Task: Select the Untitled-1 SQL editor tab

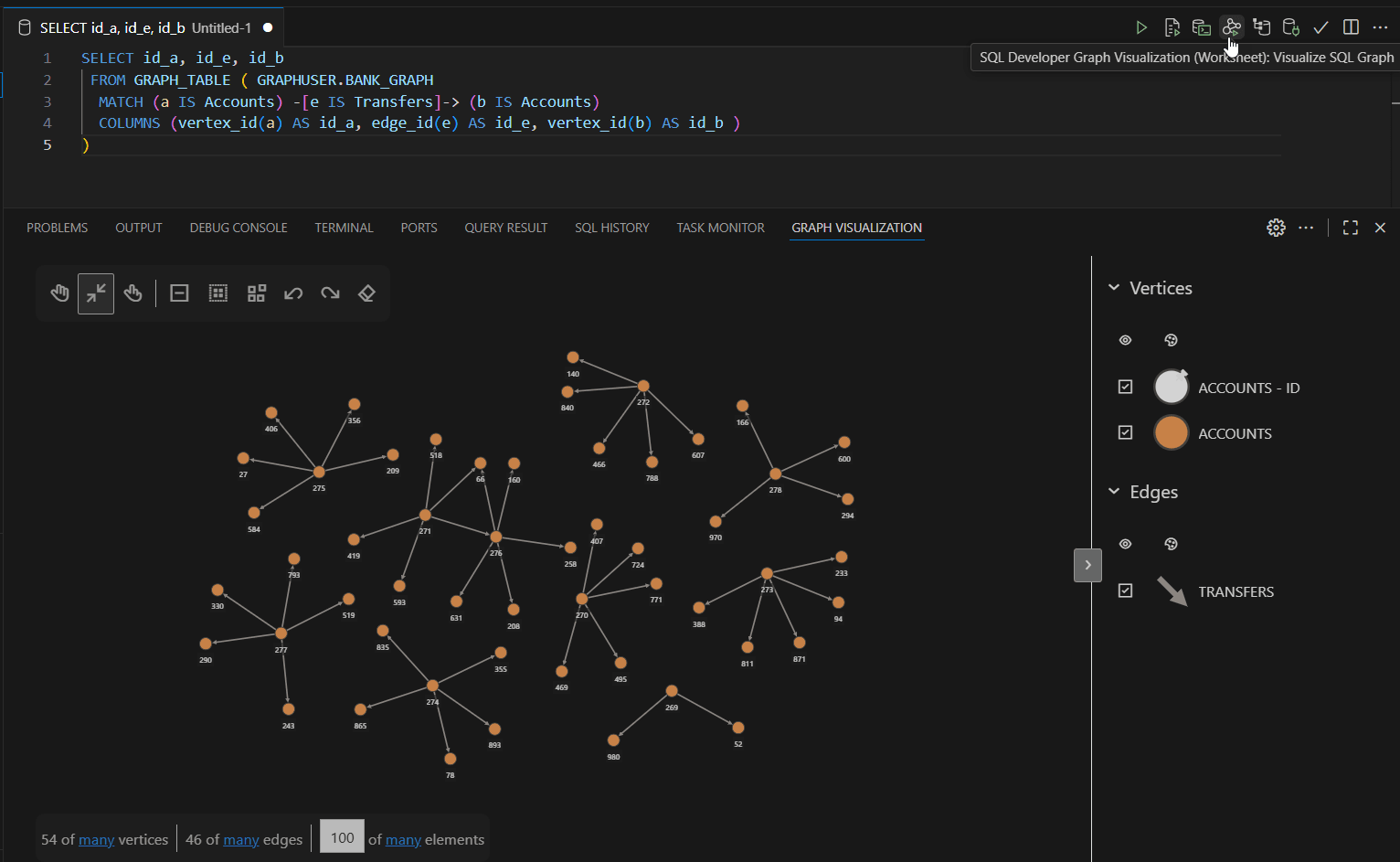Action: click(144, 28)
